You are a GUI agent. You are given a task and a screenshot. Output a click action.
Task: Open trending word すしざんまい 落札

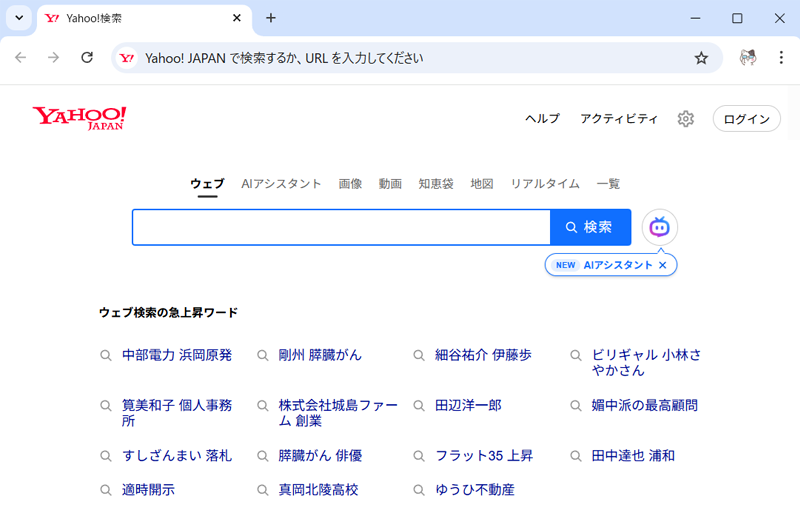coord(177,456)
